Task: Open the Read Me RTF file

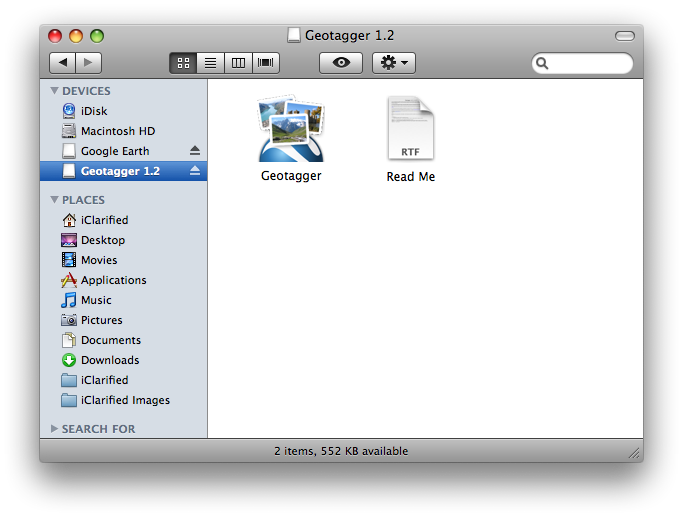Action: (x=410, y=129)
